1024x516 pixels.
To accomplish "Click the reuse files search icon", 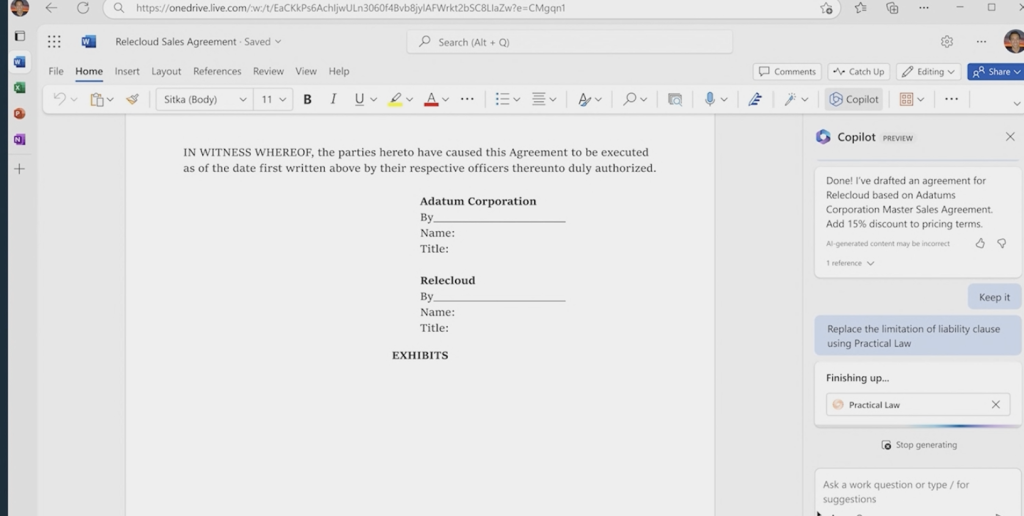I will coord(675,99).
